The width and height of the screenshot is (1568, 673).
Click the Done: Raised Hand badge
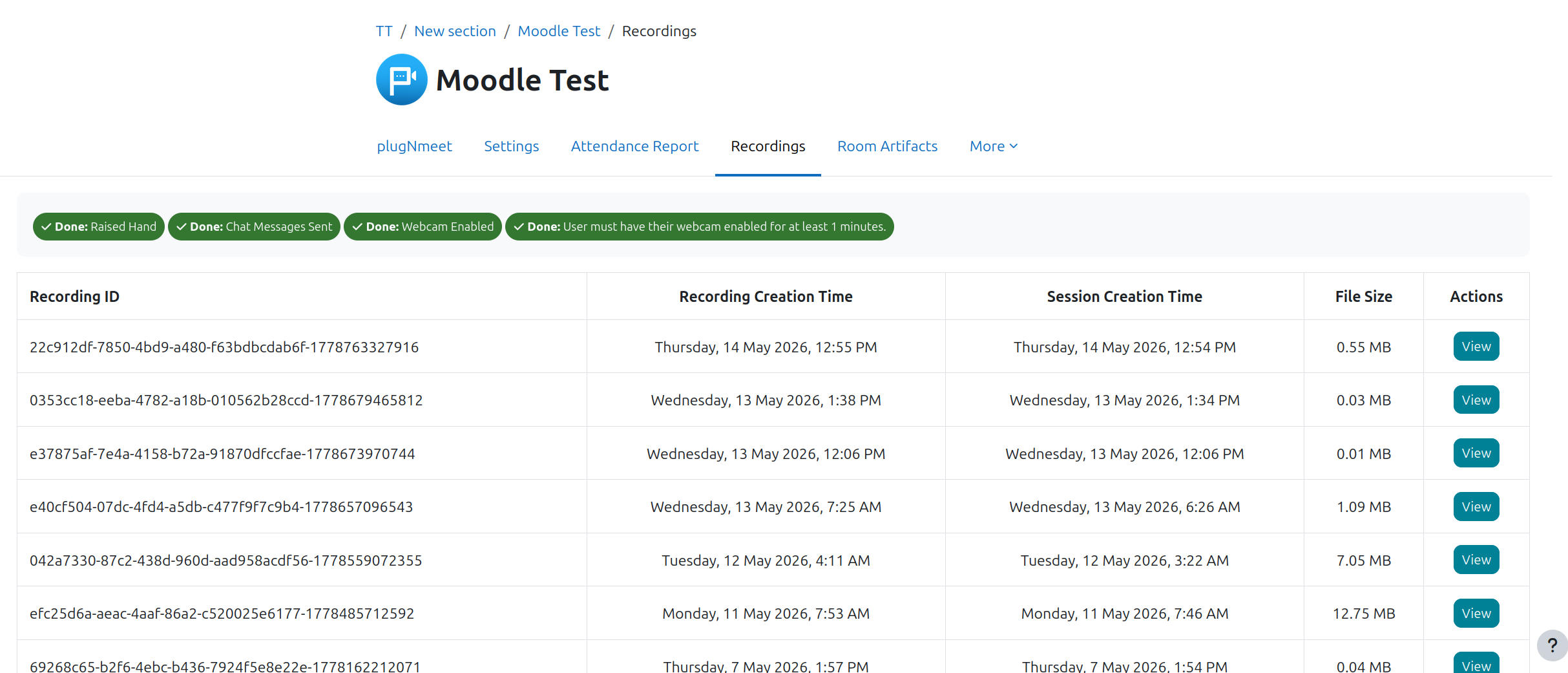(99, 227)
